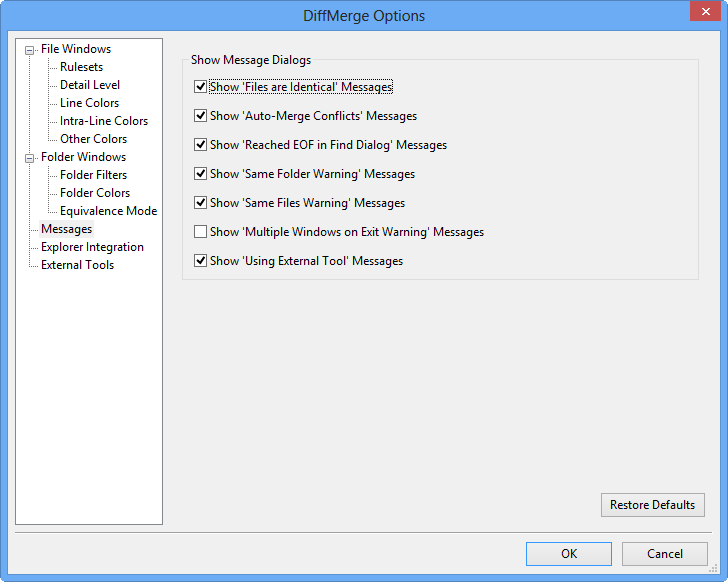Toggle 'Using External Tool' messages checkbox
The height and width of the screenshot is (582, 728).
pyautogui.click(x=201, y=261)
